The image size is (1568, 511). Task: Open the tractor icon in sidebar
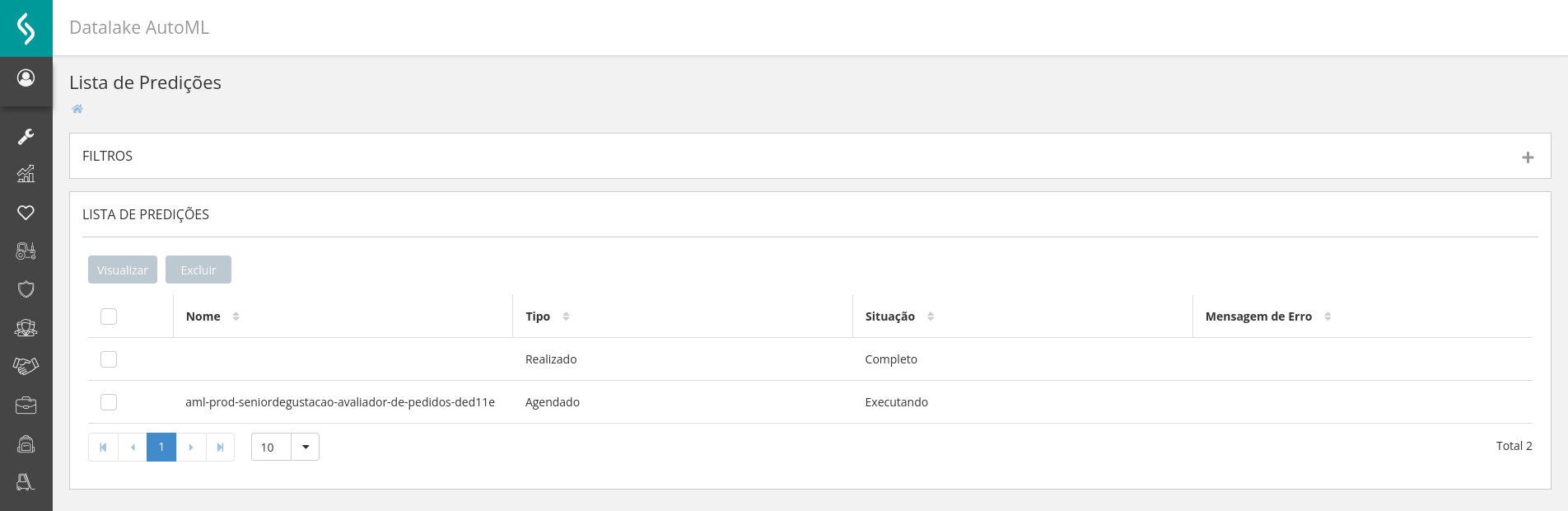tap(26, 251)
